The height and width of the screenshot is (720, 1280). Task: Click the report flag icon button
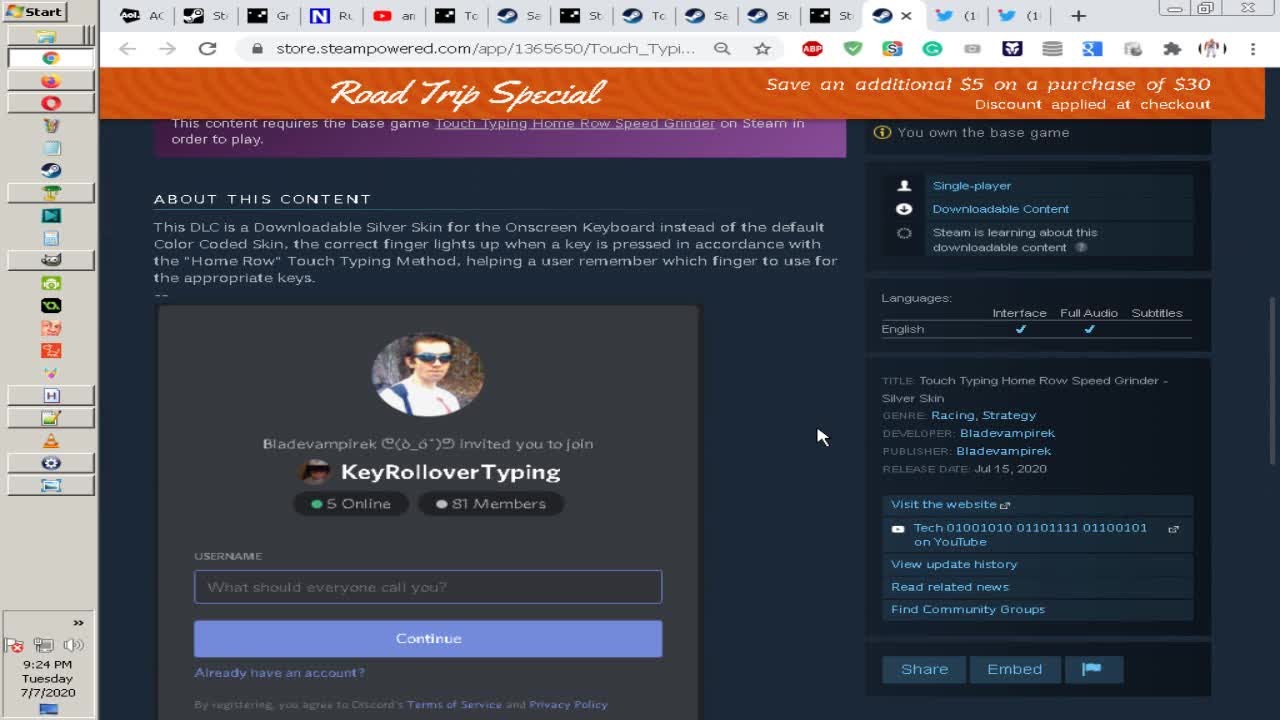[x=1094, y=669]
